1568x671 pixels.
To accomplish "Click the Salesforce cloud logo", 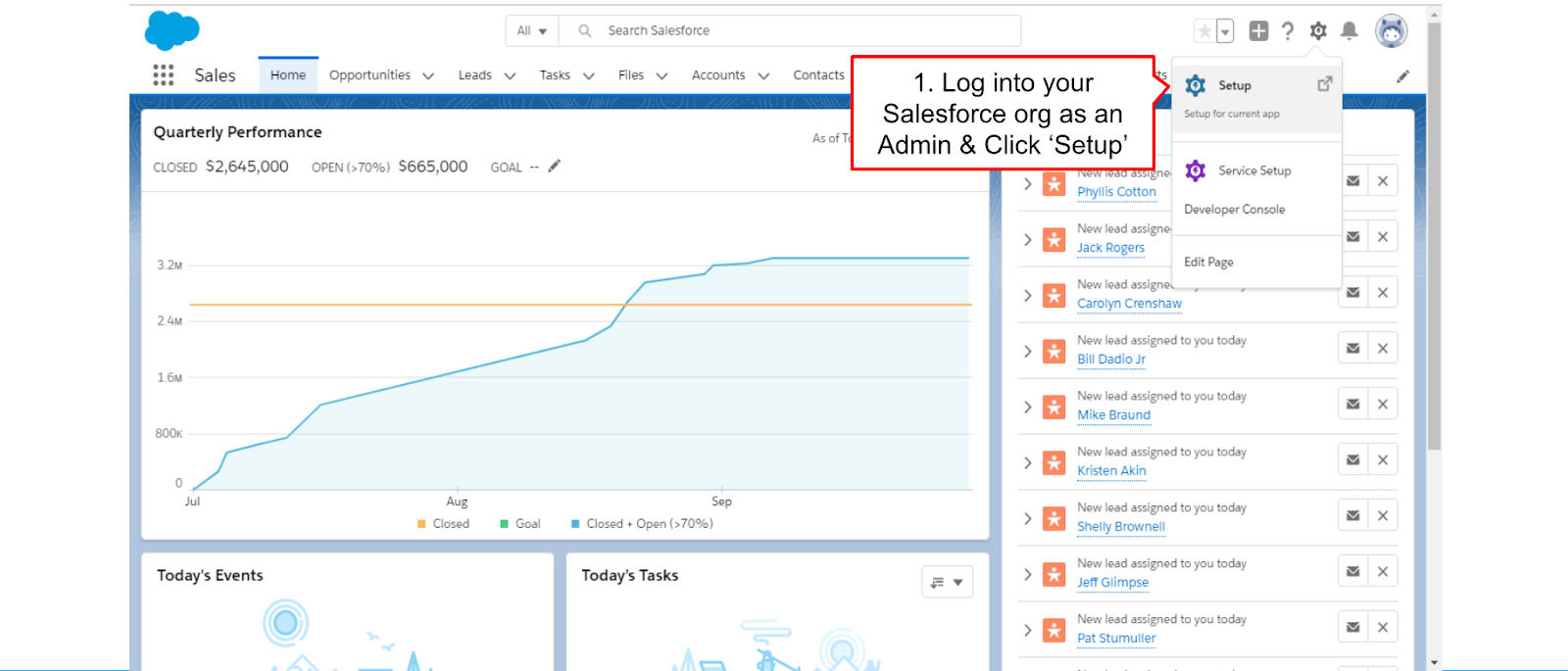I will pos(171,30).
